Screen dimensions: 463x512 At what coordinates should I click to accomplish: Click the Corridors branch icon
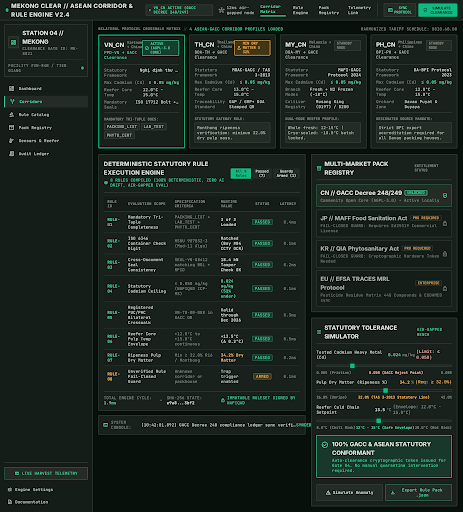(x=12, y=101)
